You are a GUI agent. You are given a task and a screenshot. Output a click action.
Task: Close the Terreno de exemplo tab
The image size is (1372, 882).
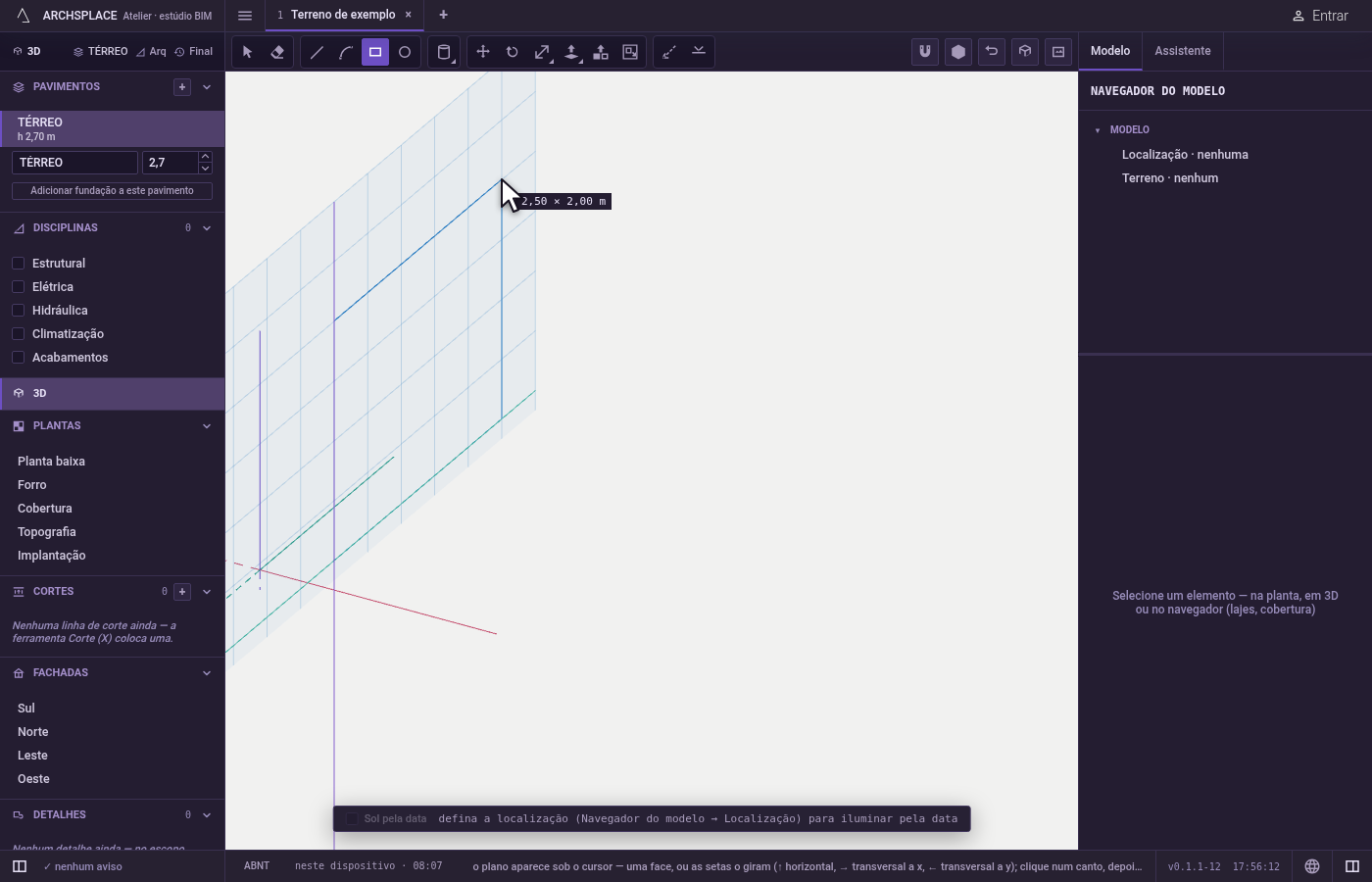click(x=409, y=15)
